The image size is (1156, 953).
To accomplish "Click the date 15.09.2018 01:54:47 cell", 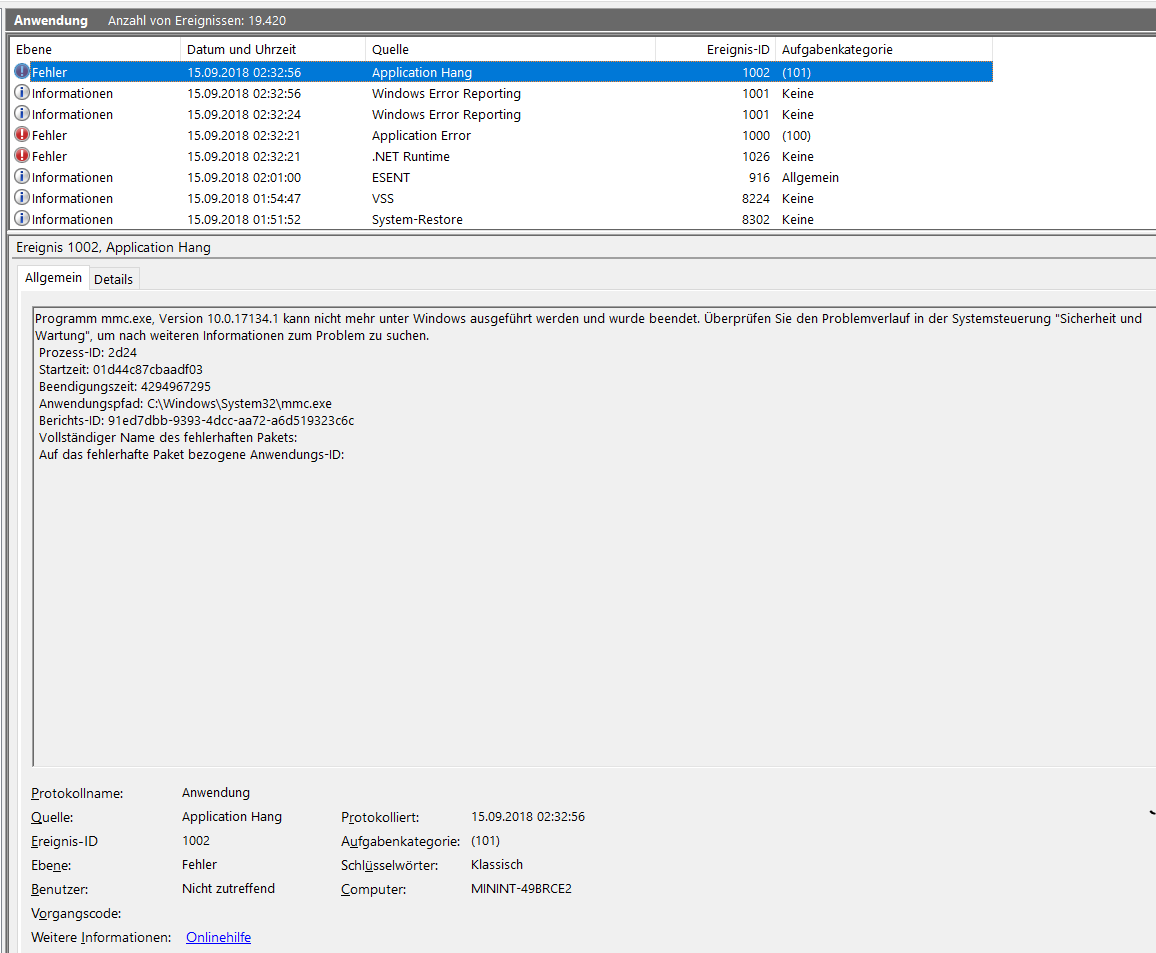I will 244,198.
